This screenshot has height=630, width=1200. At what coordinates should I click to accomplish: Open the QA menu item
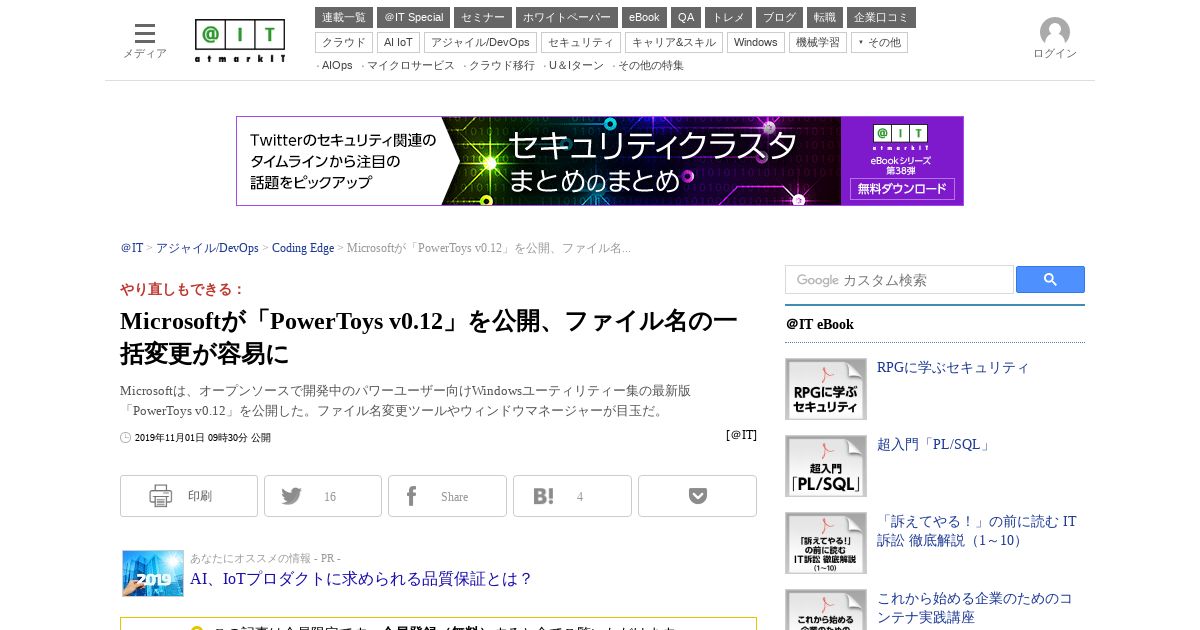click(x=686, y=17)
